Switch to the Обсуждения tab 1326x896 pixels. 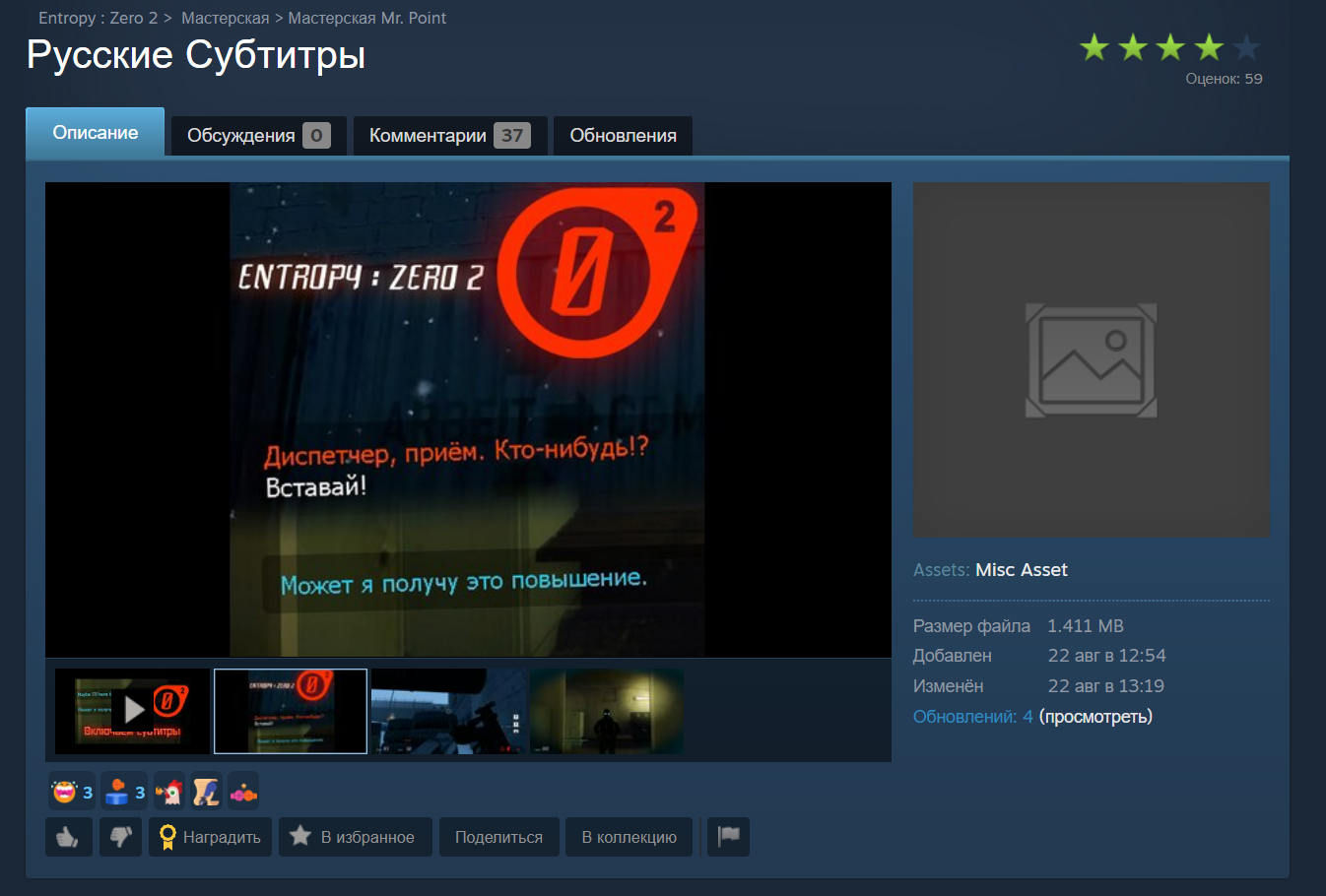(259, 136)
